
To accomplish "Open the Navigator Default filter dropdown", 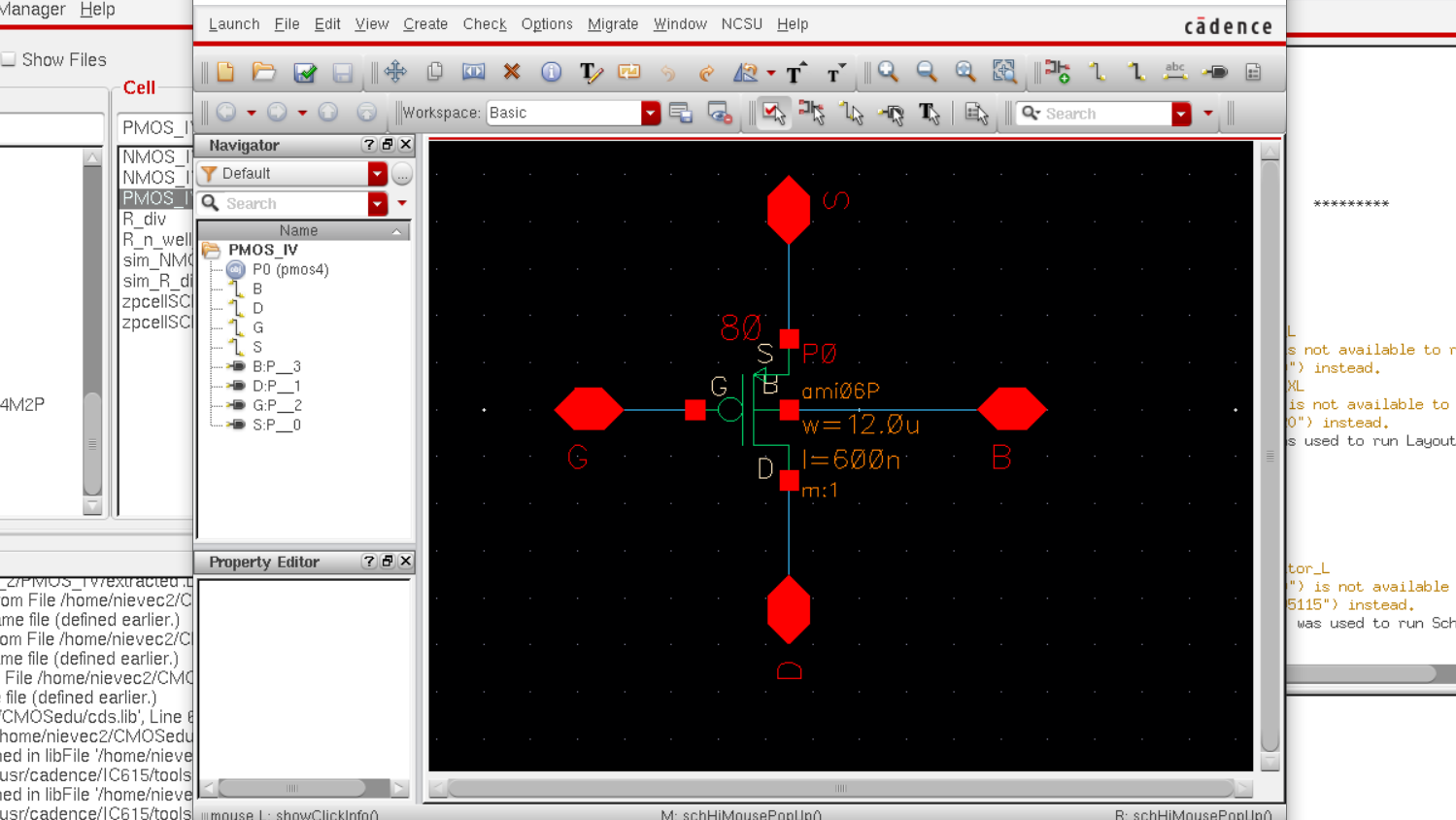I will point(377,174).
